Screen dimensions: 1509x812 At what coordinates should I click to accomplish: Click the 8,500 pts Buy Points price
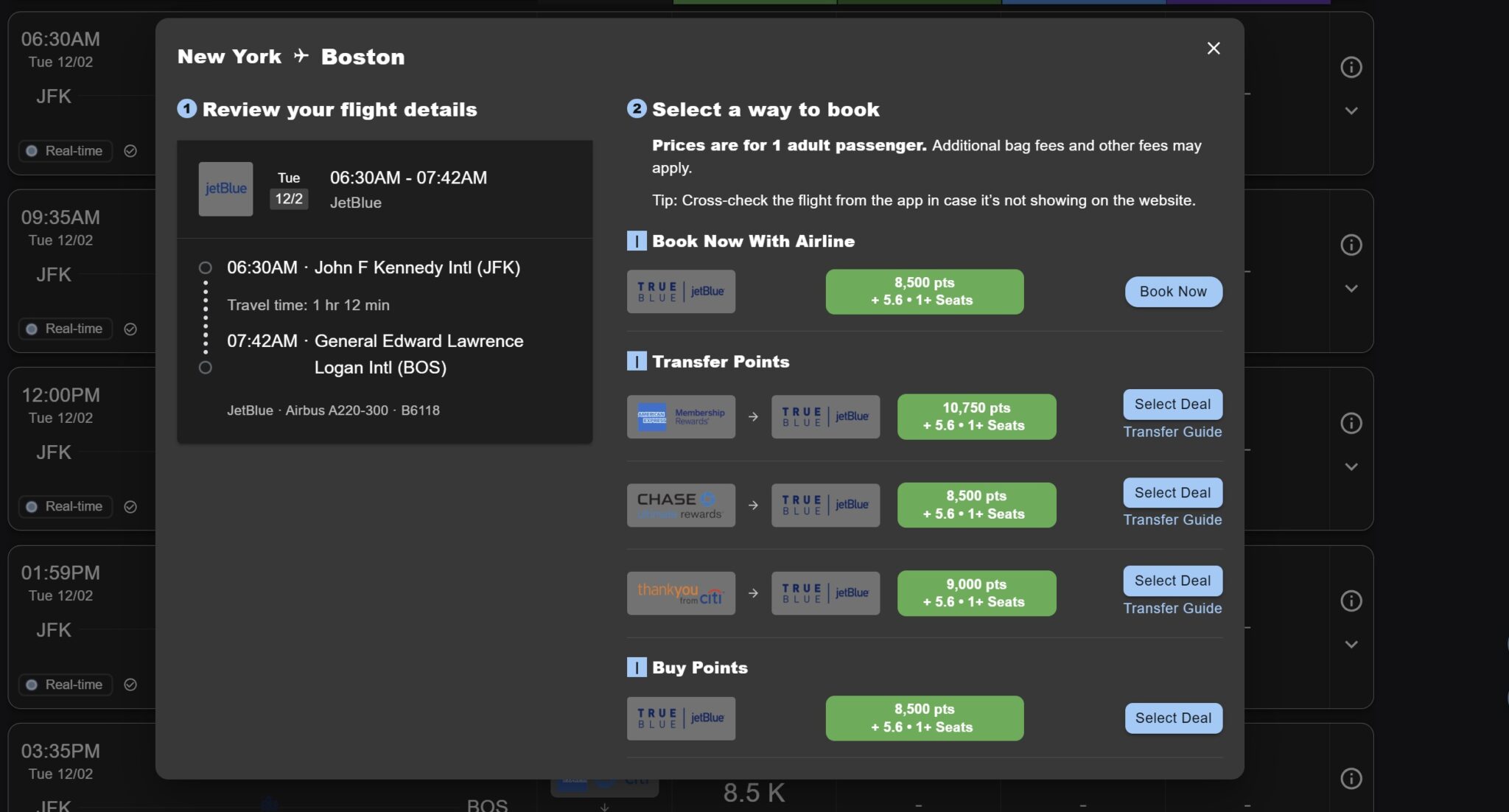coord(924,718)
